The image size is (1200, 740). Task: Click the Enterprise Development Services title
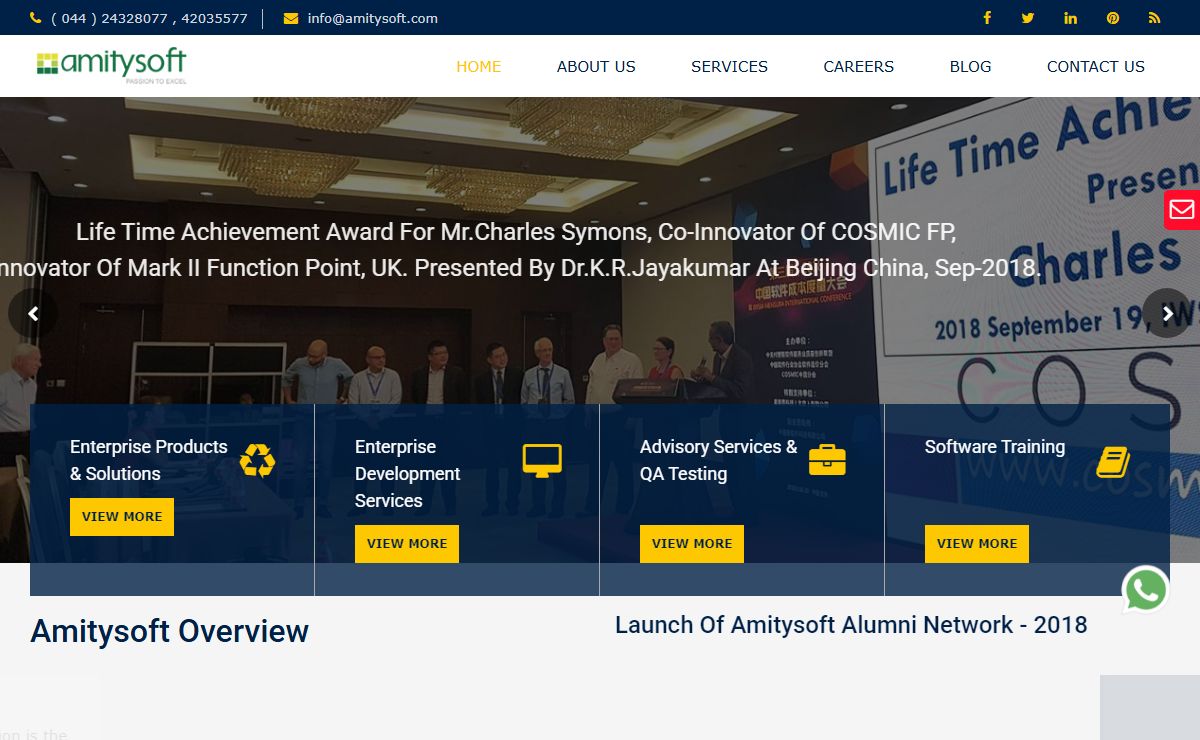408,474
